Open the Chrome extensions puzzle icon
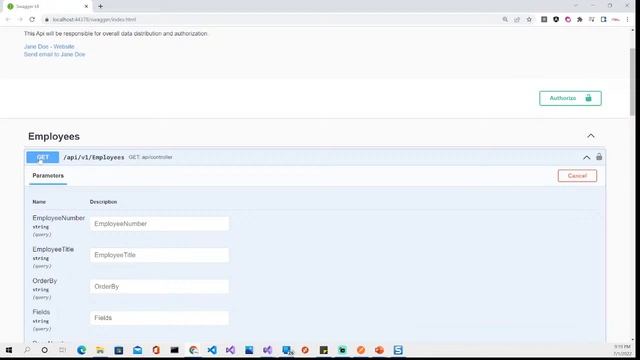 tap(580, 19)
